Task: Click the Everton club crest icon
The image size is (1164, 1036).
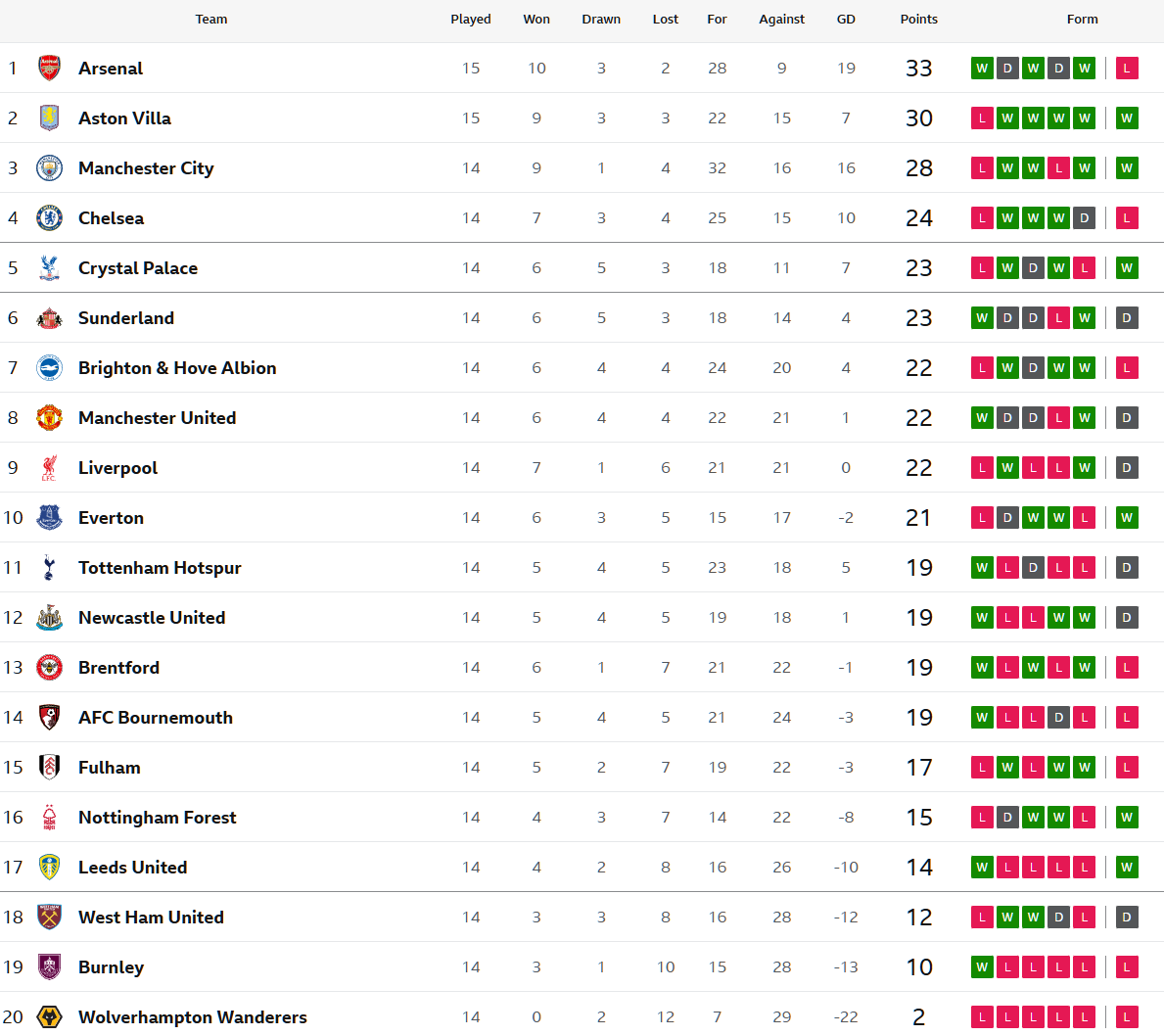Action: click(x=49, y=517)
